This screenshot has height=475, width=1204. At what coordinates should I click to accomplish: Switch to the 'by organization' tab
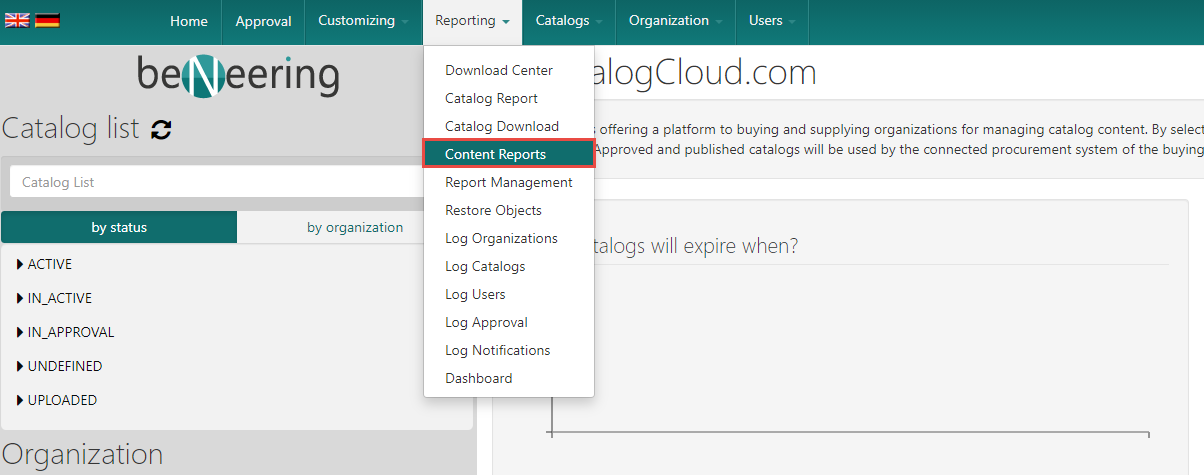(x=355, y=227)
